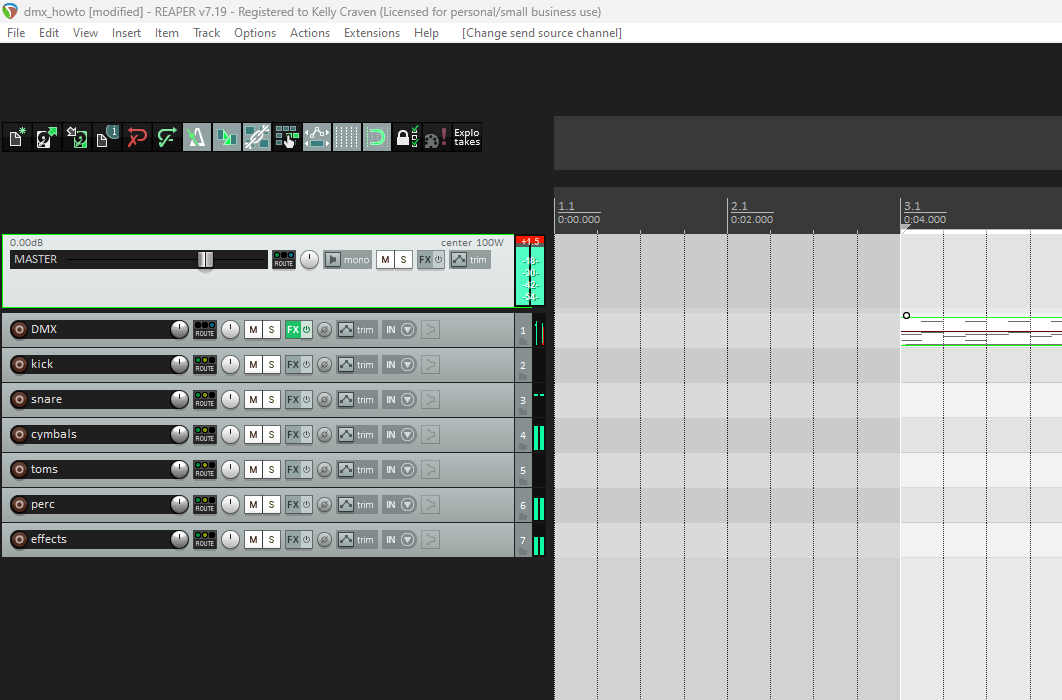Open the Actions menu
The image size is (1062, 700).
tap(310, 32)
